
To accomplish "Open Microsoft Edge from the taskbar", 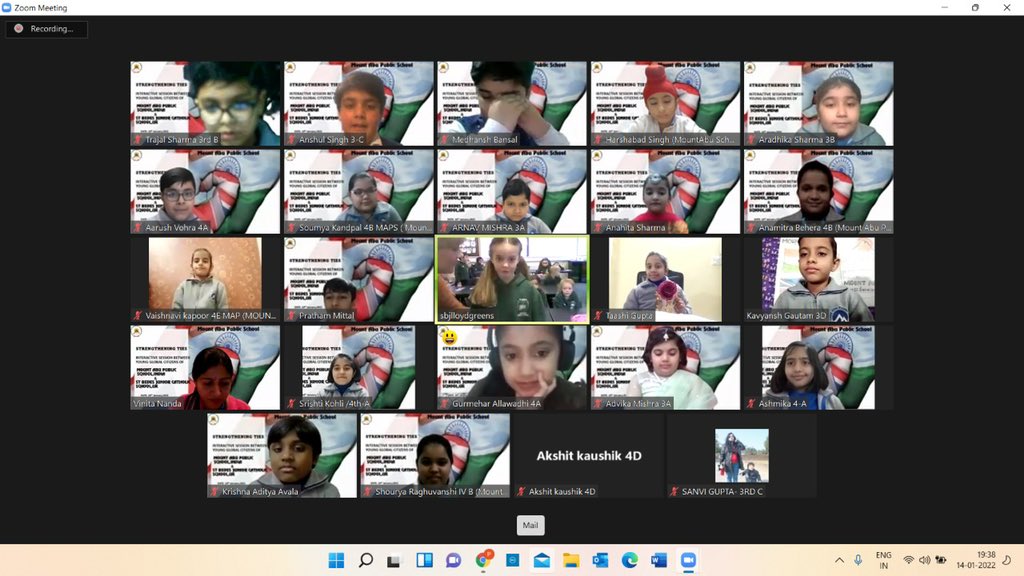I will point(630,560).
